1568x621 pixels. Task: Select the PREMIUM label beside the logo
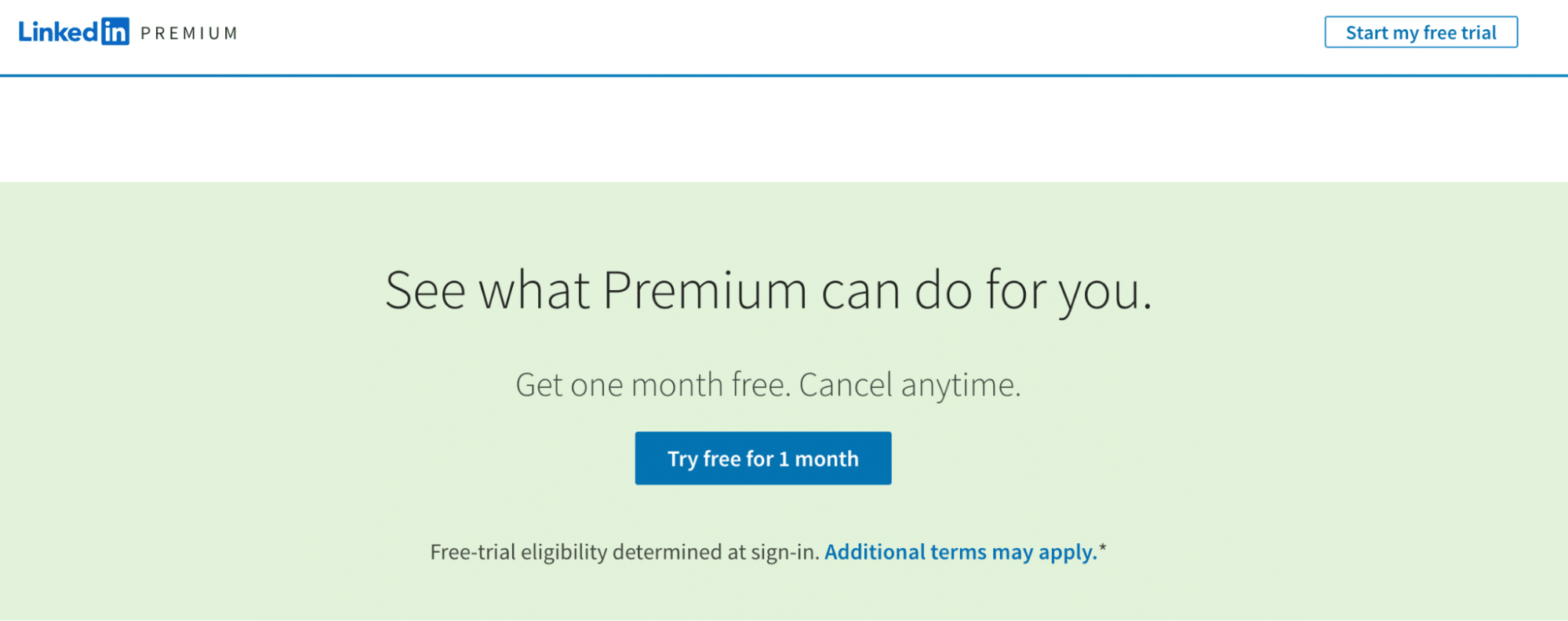tap(189, 33)
